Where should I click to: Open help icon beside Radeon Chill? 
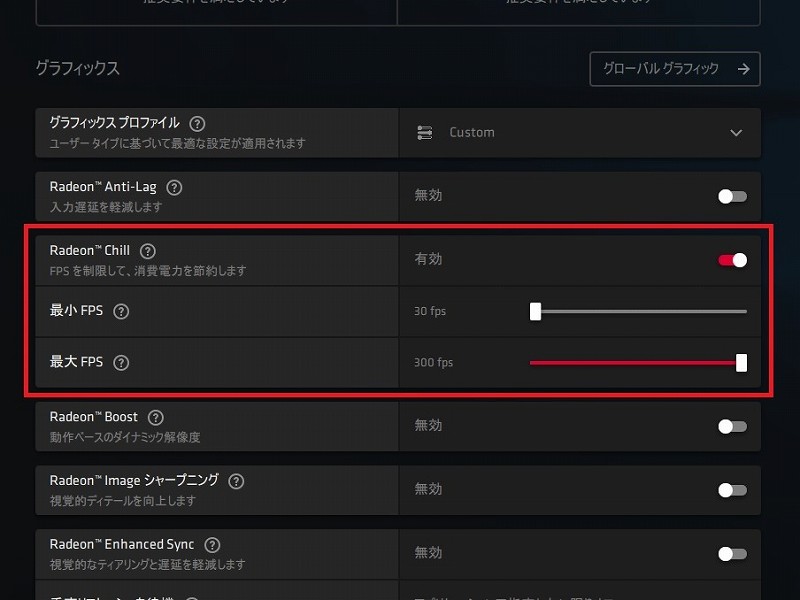(147, 251)
